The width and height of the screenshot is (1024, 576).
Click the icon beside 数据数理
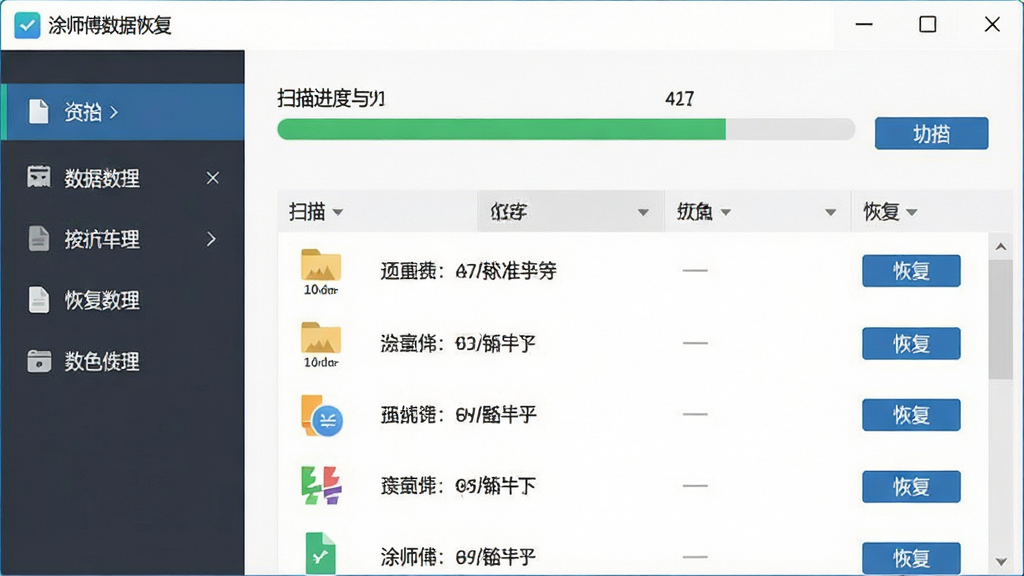39,177
